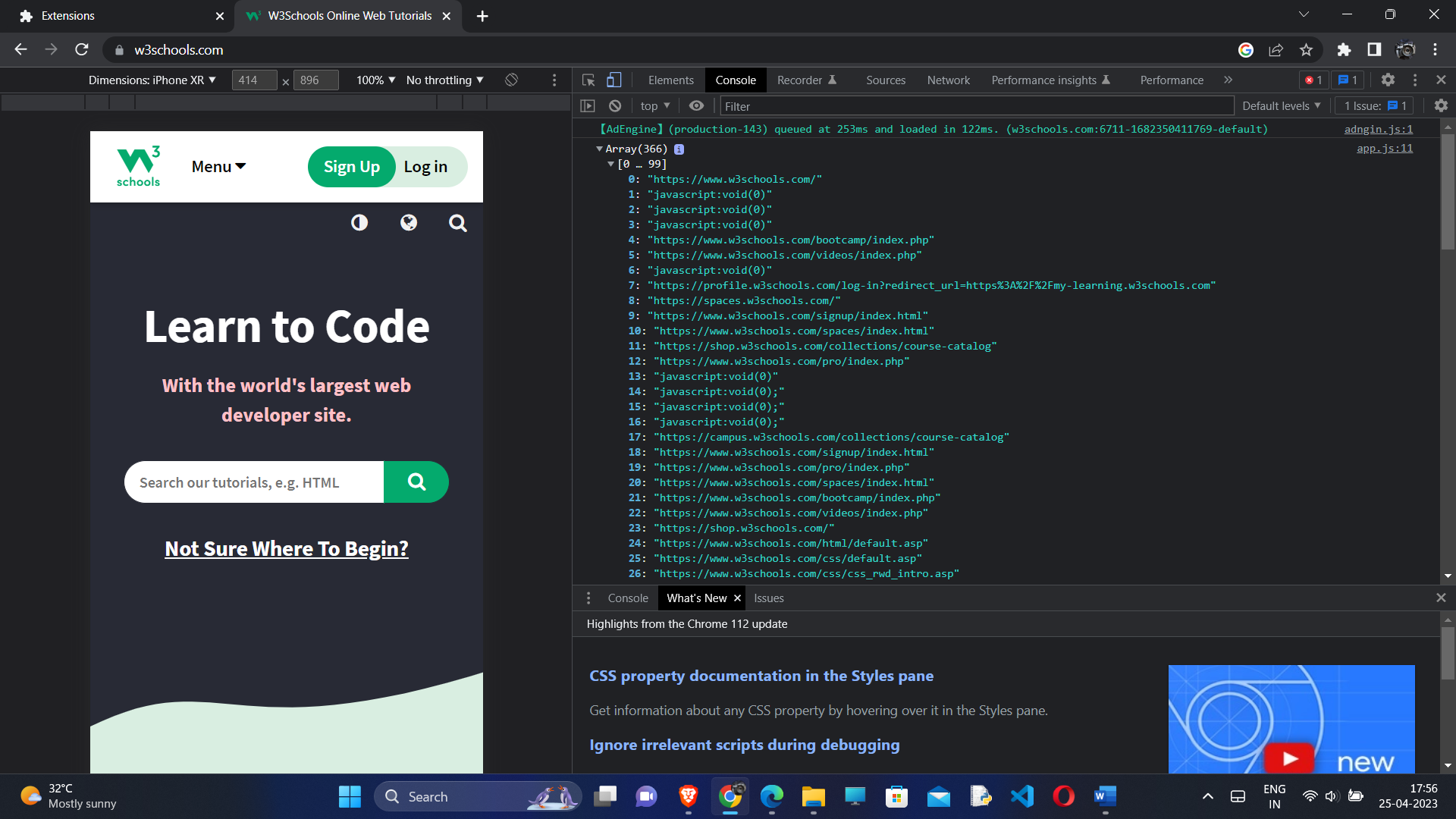Open drawer three-dot more tools menu

tap(588, 598)
